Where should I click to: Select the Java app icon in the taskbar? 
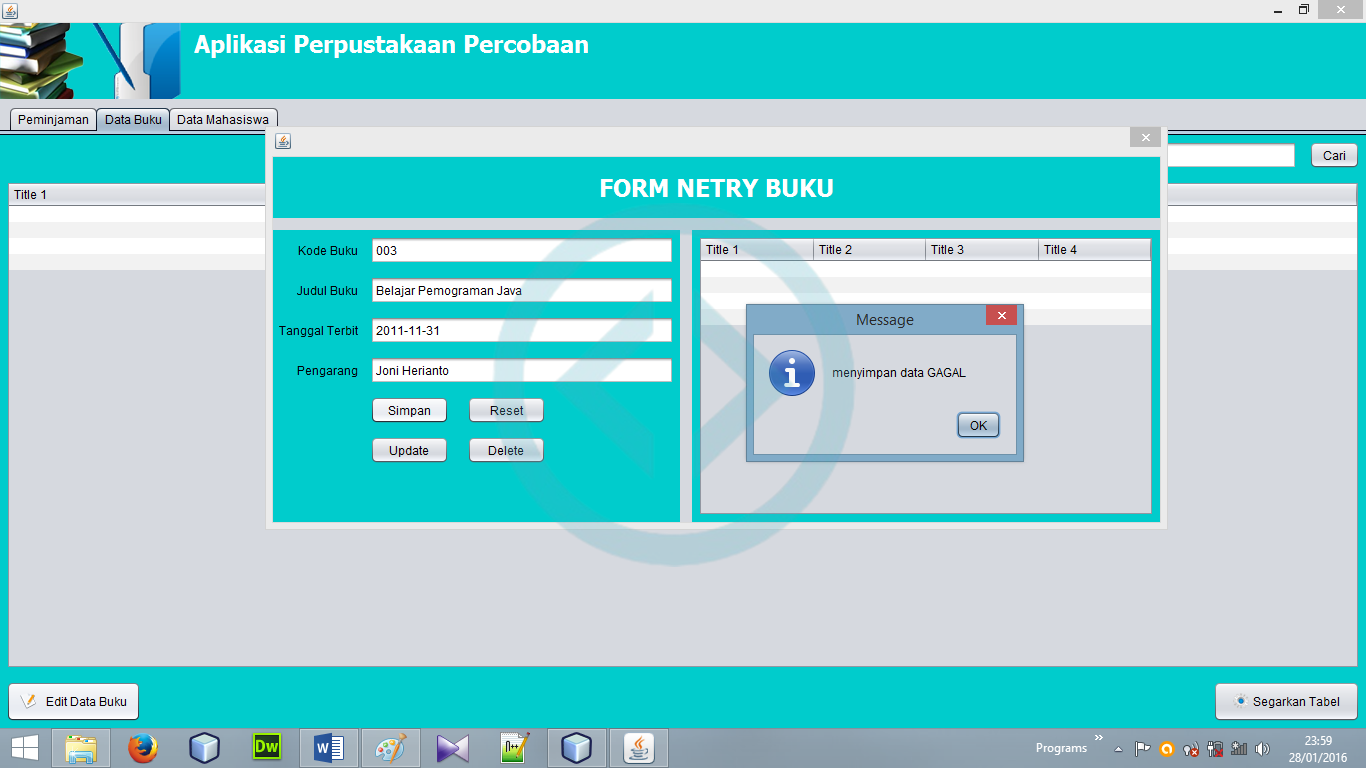coord(638,748)
